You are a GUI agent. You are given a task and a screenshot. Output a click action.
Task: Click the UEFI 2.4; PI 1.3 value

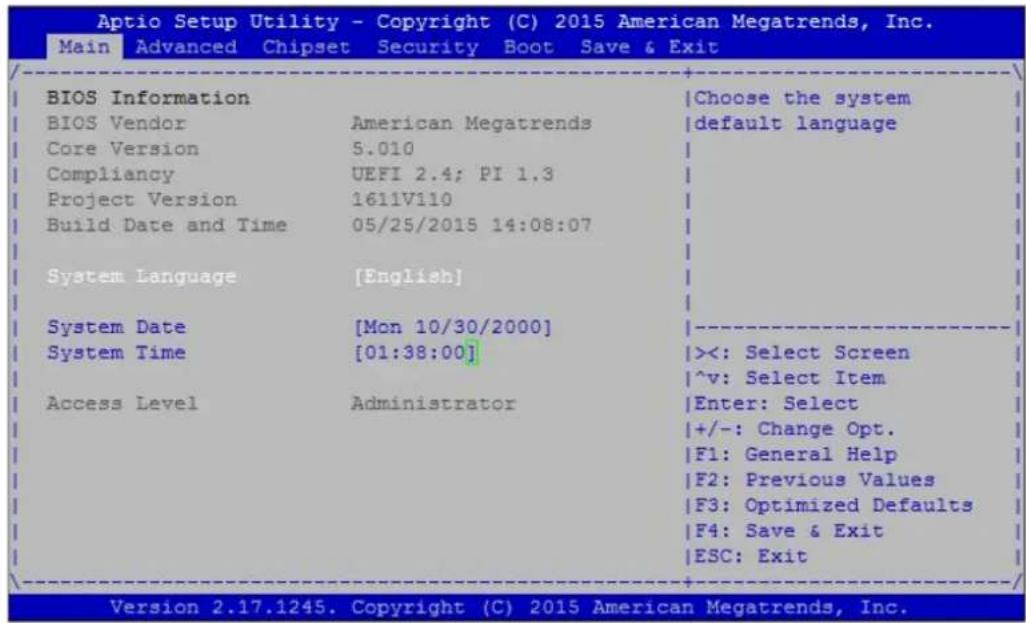point(452,174)
